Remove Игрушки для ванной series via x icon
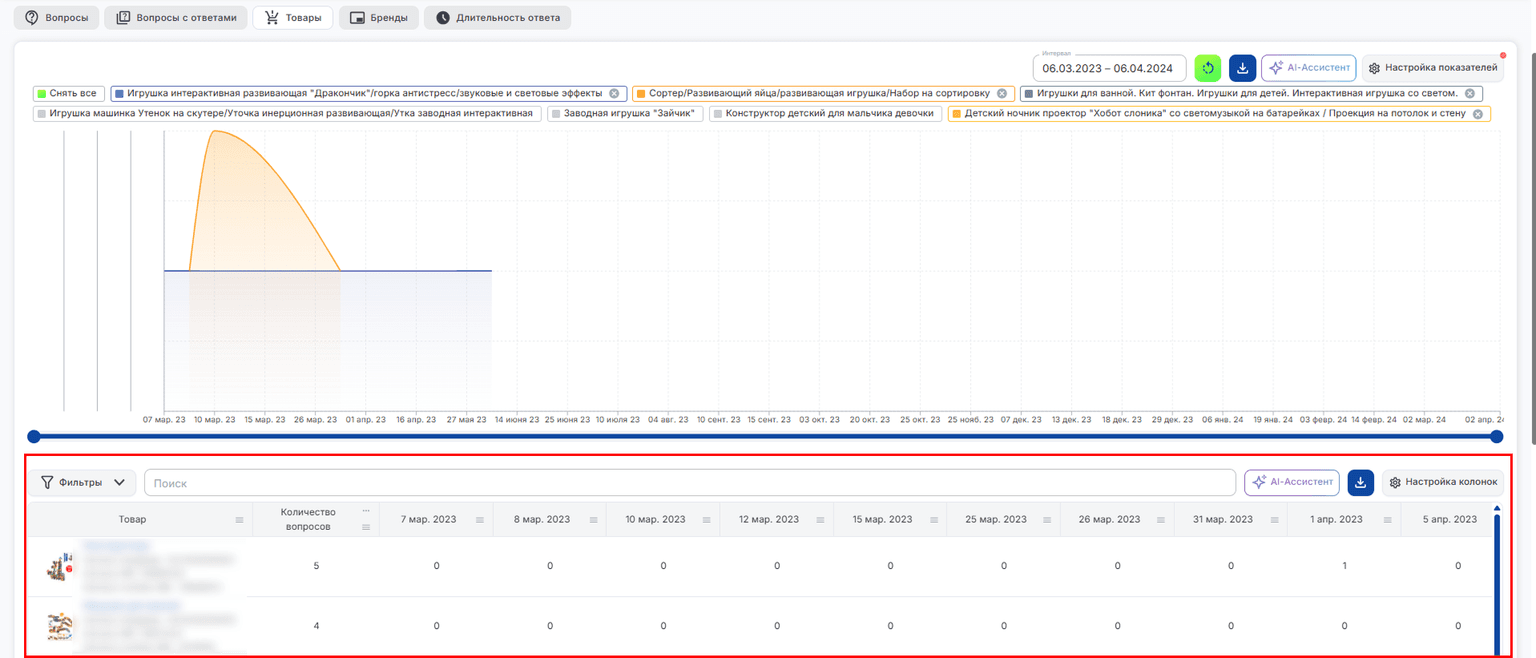 pos(1470,93)
